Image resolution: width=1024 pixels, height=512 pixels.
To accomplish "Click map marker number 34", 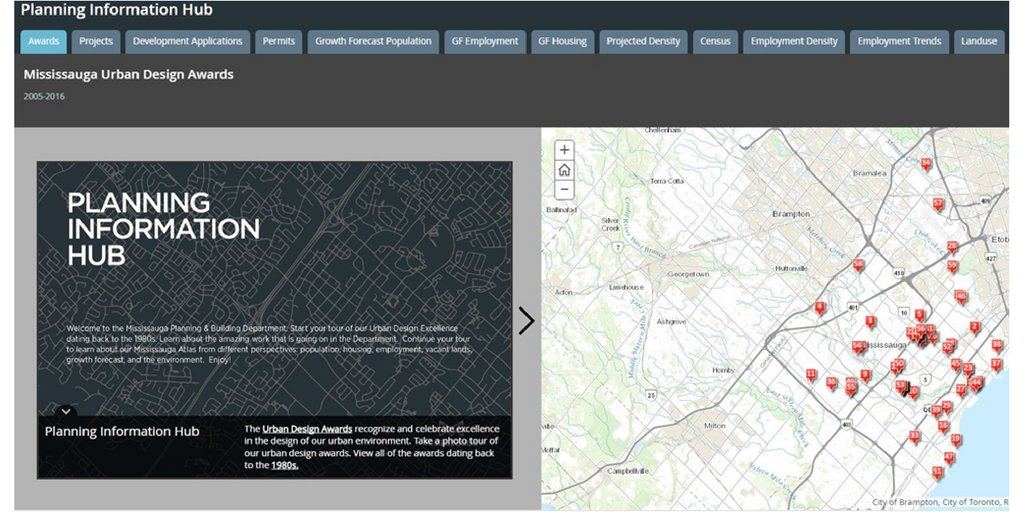I will (925, 163).
